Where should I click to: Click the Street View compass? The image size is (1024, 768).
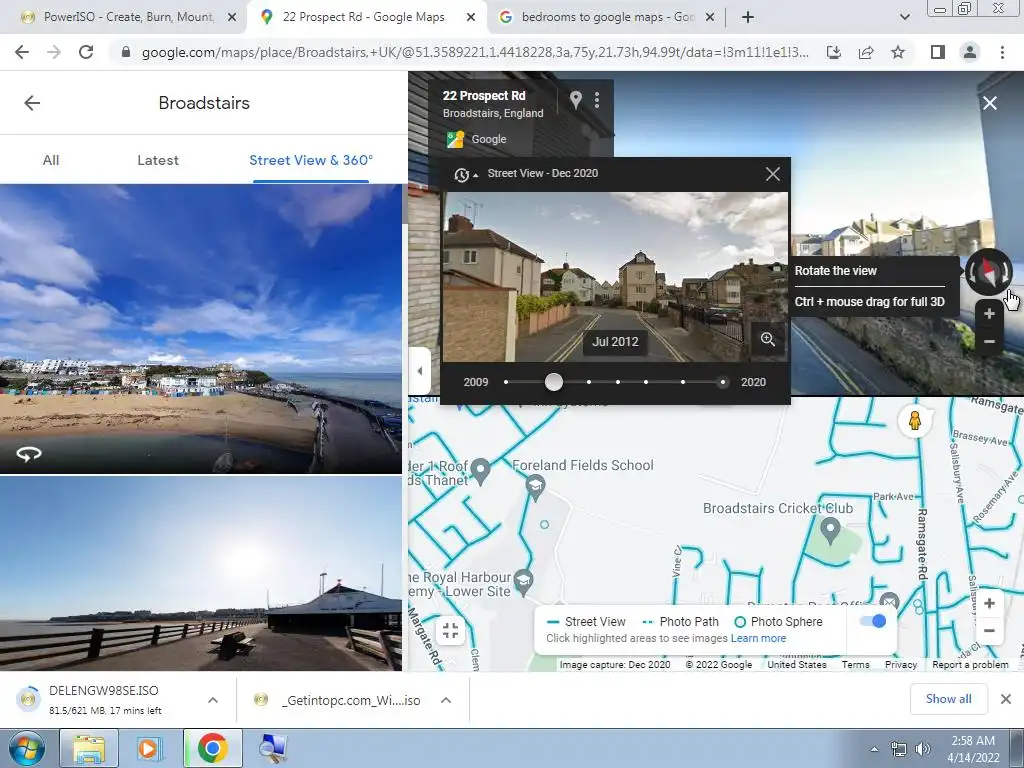pos(989,271)
